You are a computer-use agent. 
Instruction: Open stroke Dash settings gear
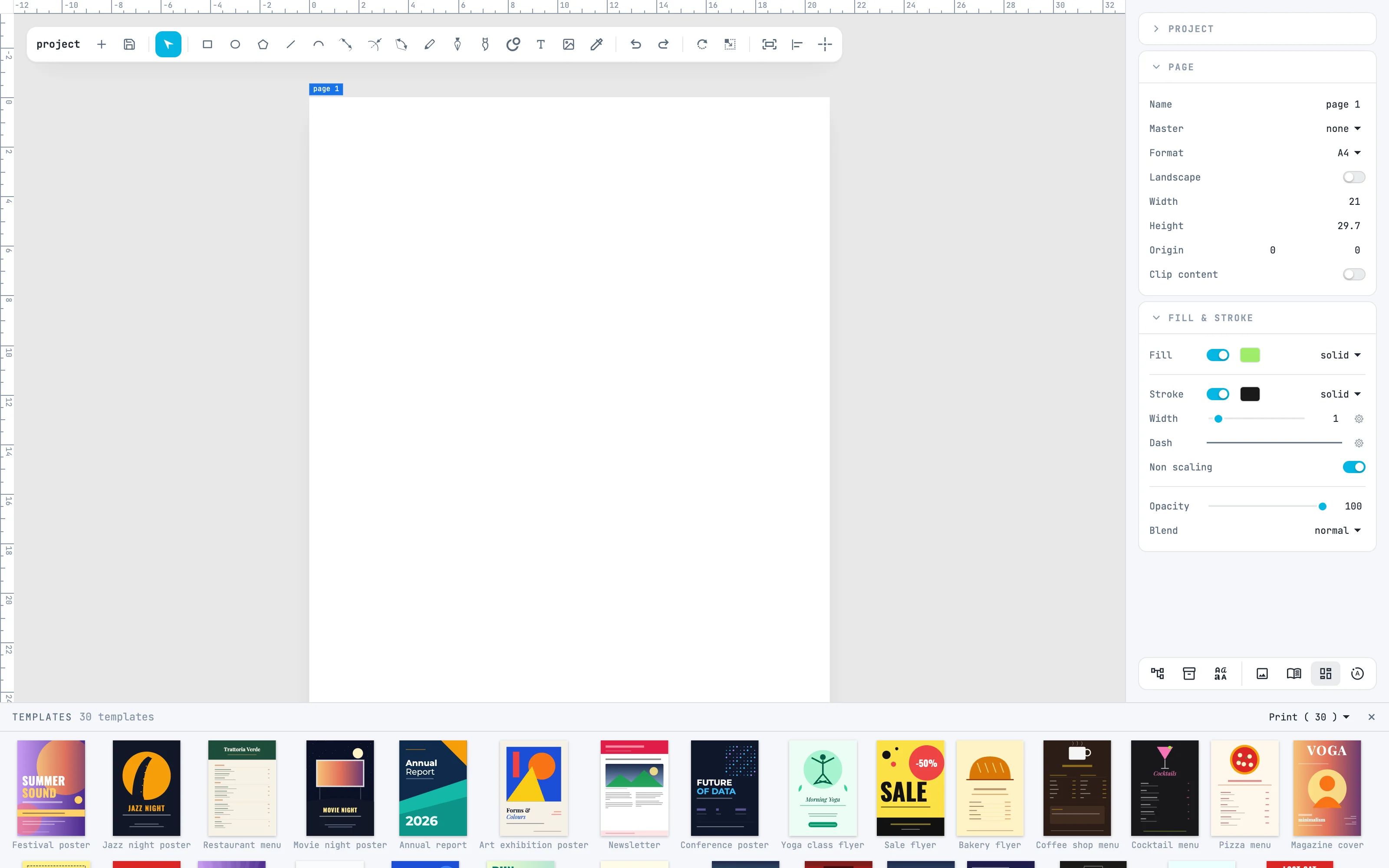(x=1359, y=443)
